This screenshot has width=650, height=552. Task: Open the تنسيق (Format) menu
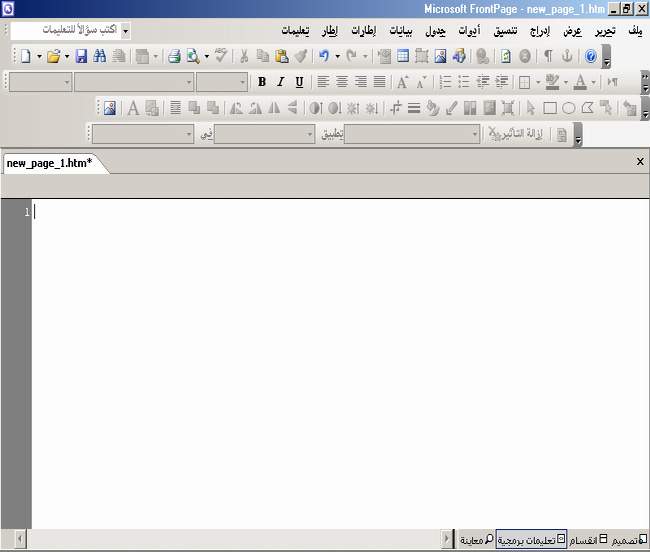(x=507, y=31)
